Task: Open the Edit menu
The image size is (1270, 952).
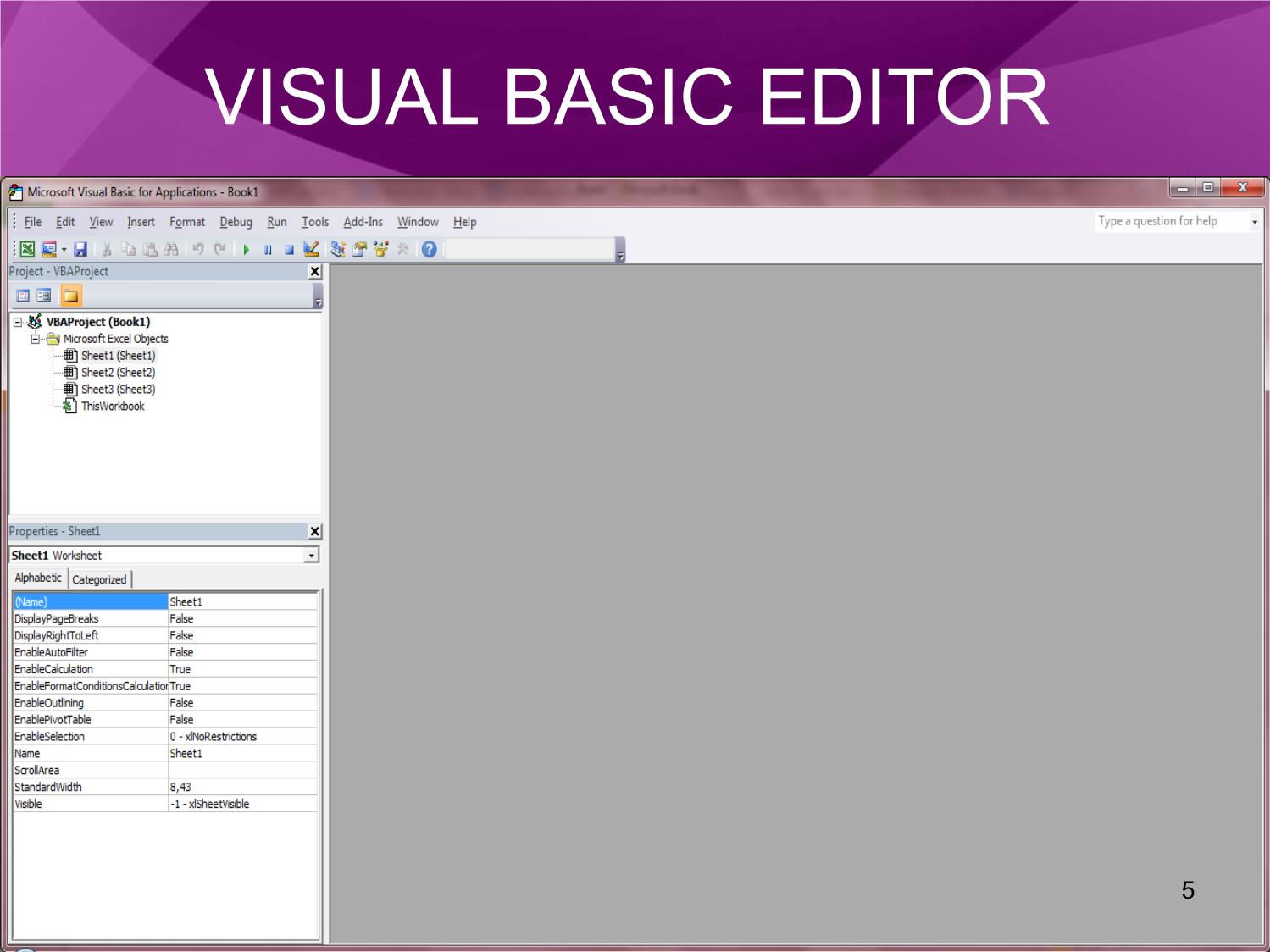Action: [x=65, y=222]
